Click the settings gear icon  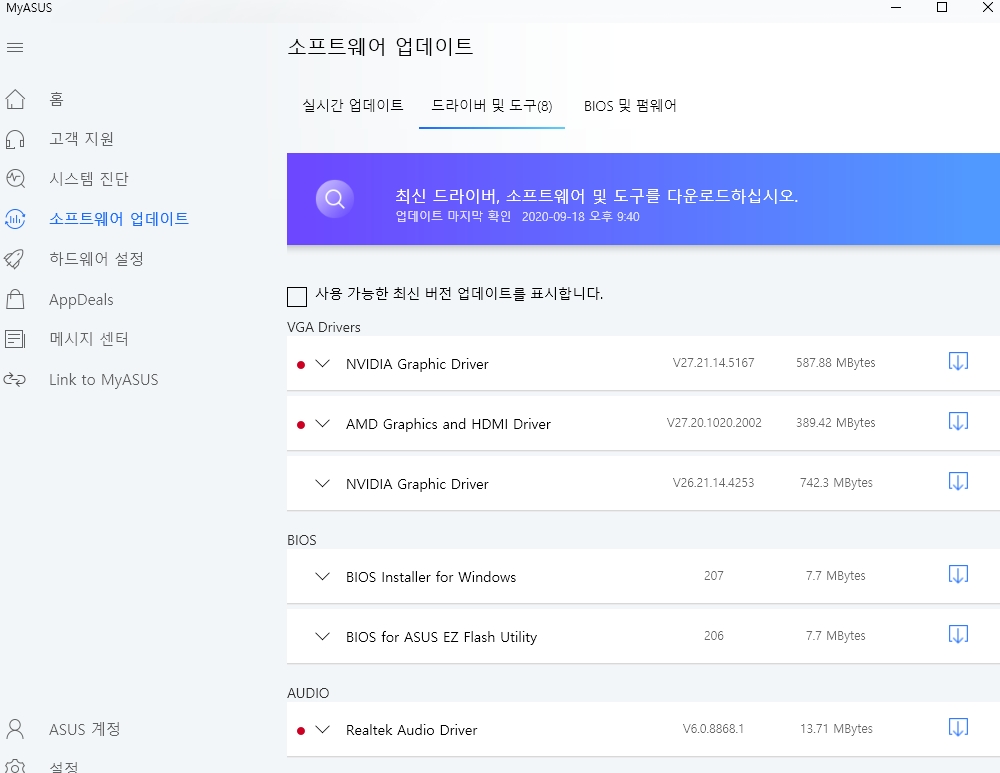point(15,767)
